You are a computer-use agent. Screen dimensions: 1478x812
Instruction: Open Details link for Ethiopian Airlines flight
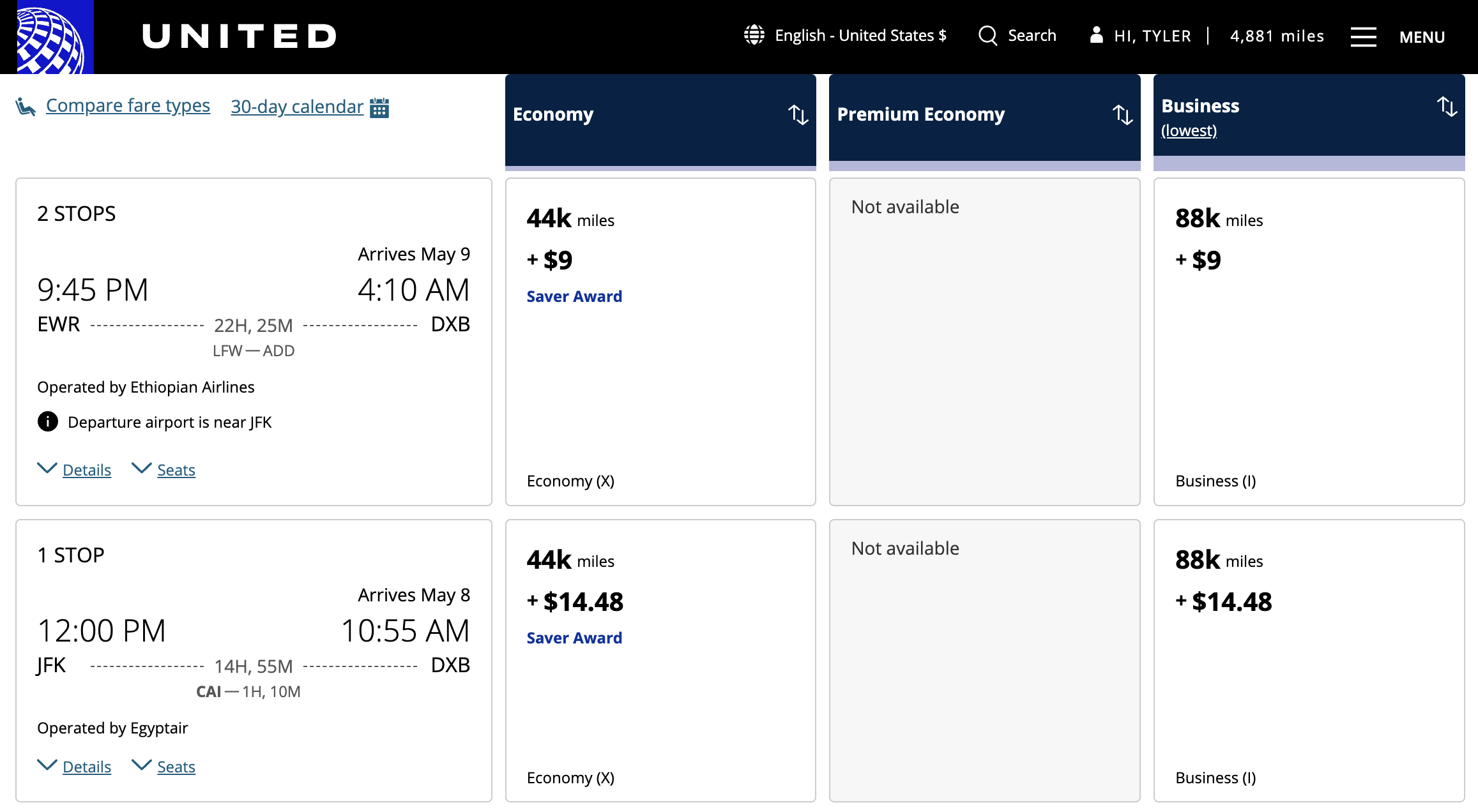[x=87, y=470]
